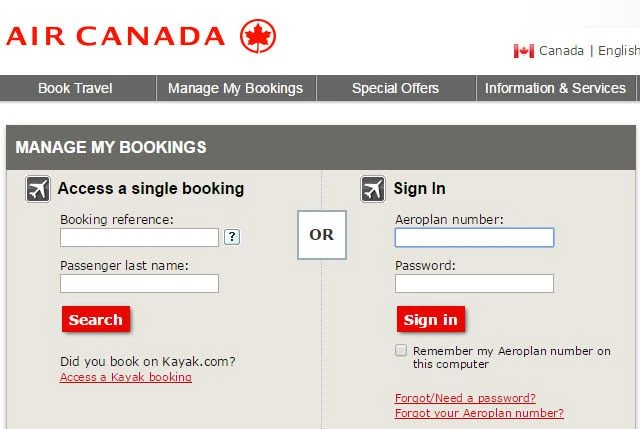Focus the Booking reference input field
The image size is (640, 429).
pyautogui.click(x=139, y=237)
